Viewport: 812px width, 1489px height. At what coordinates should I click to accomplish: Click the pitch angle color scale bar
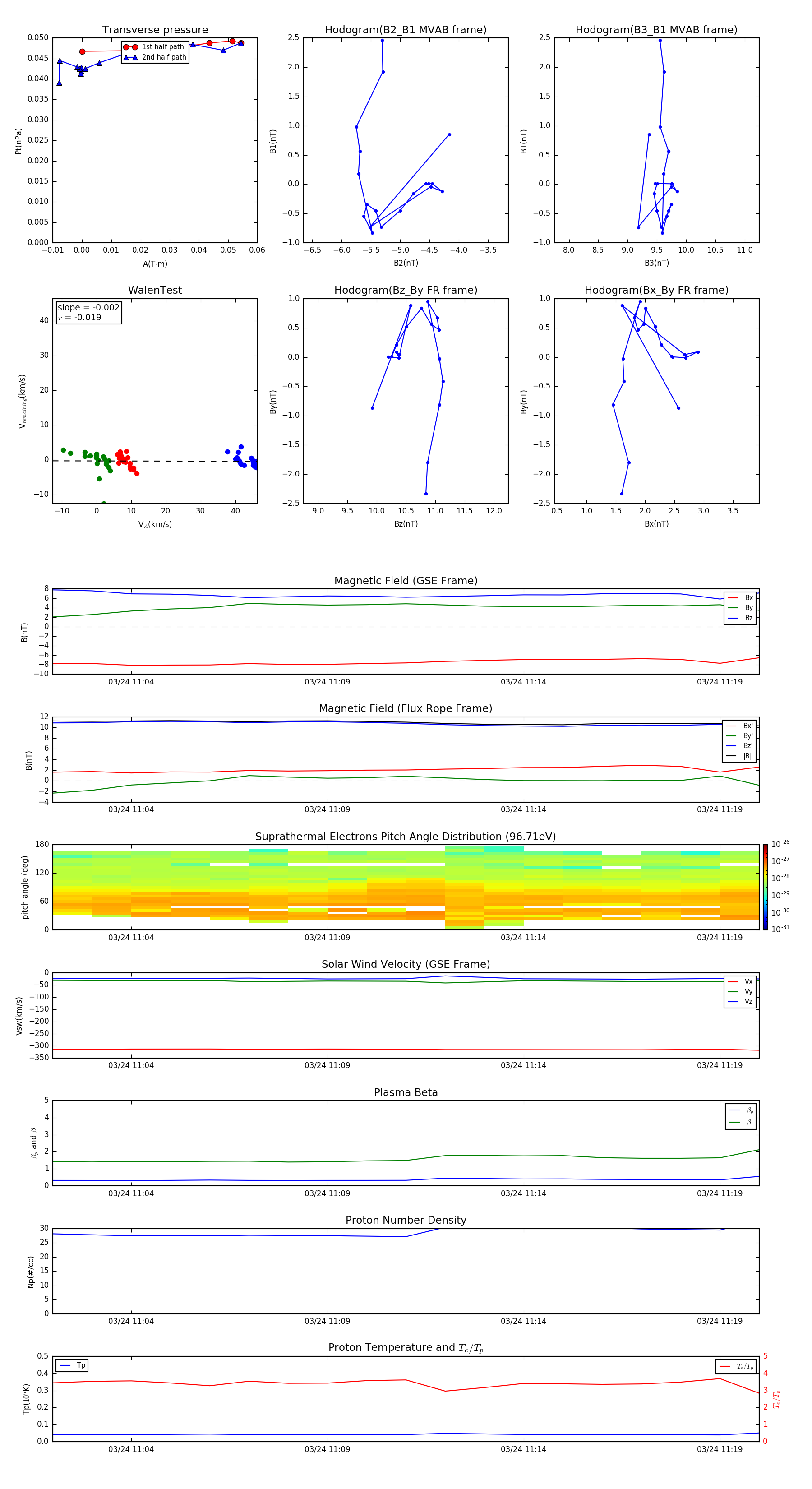tap(765, 887)
